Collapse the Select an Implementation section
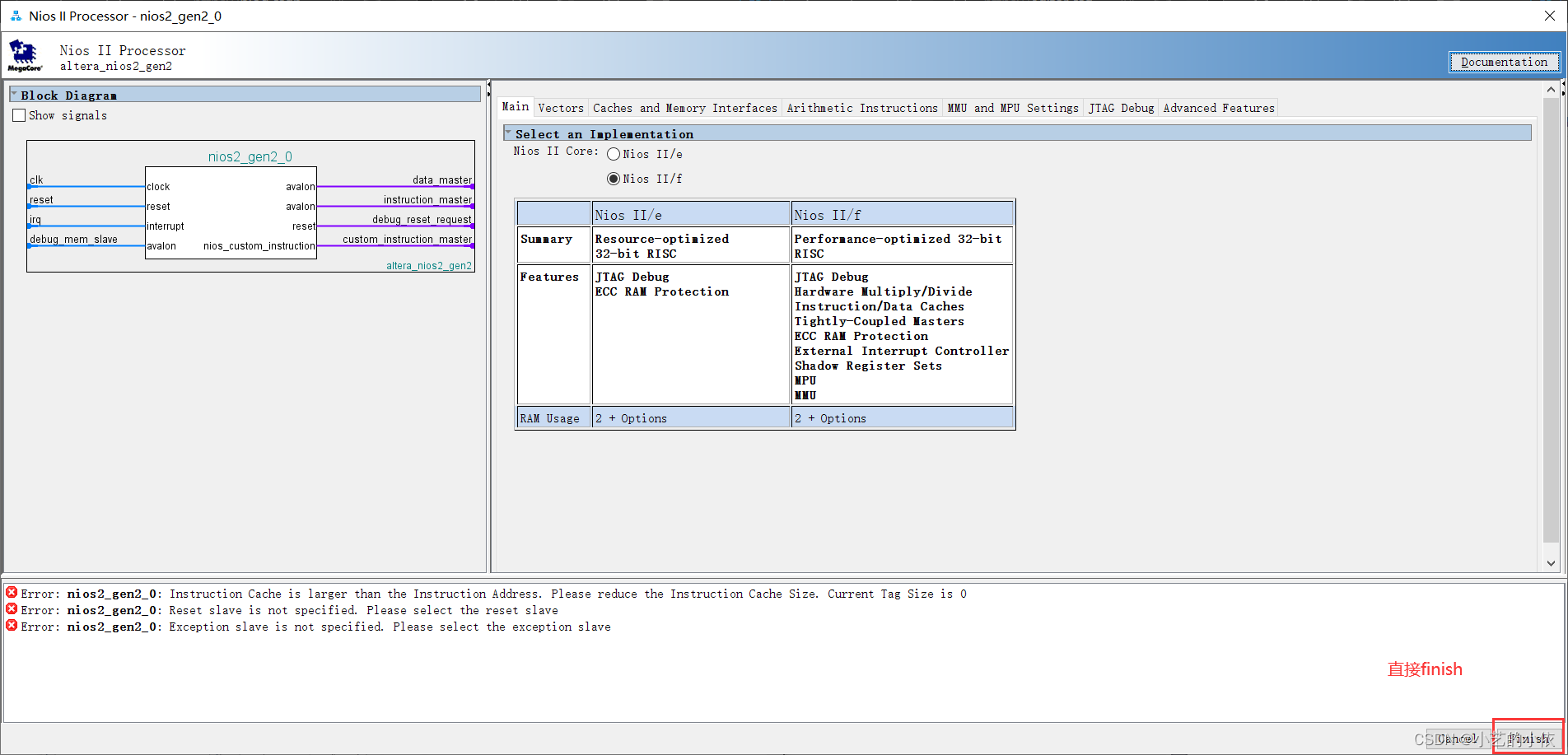The width and height of the screenshot is (1568, 755). coord(508,133)
